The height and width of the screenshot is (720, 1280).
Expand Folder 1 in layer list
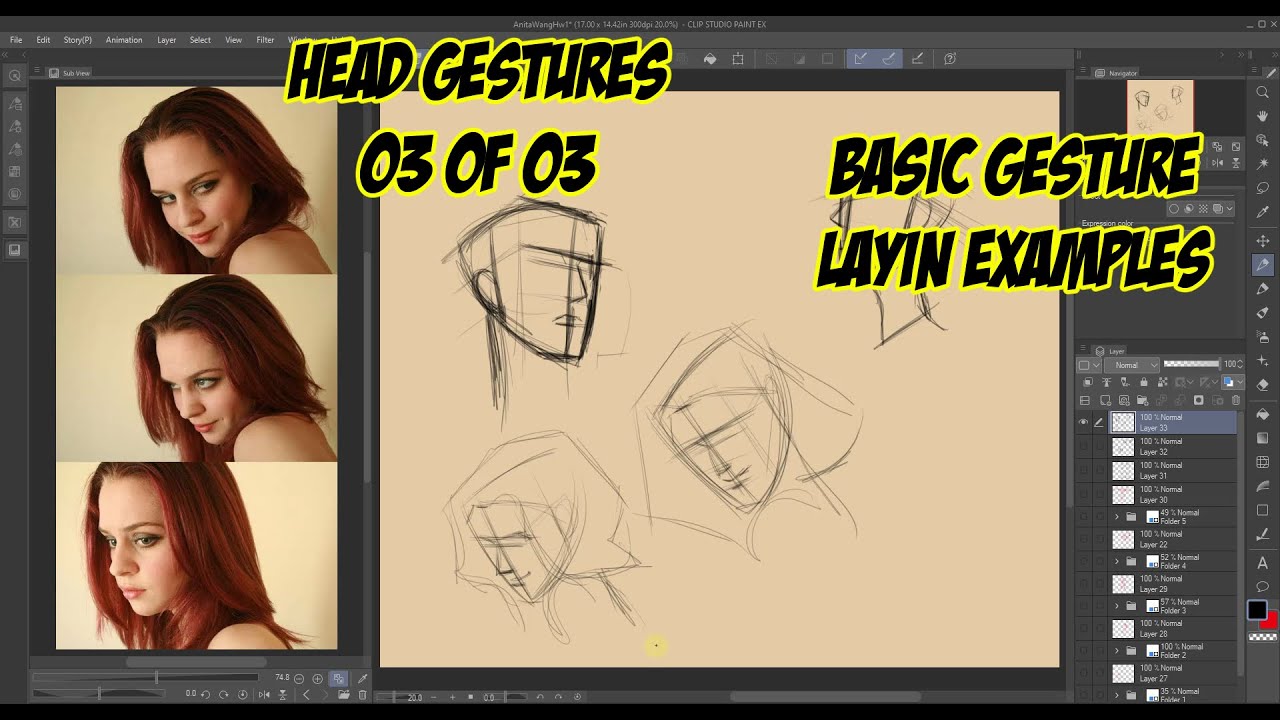1117,695
